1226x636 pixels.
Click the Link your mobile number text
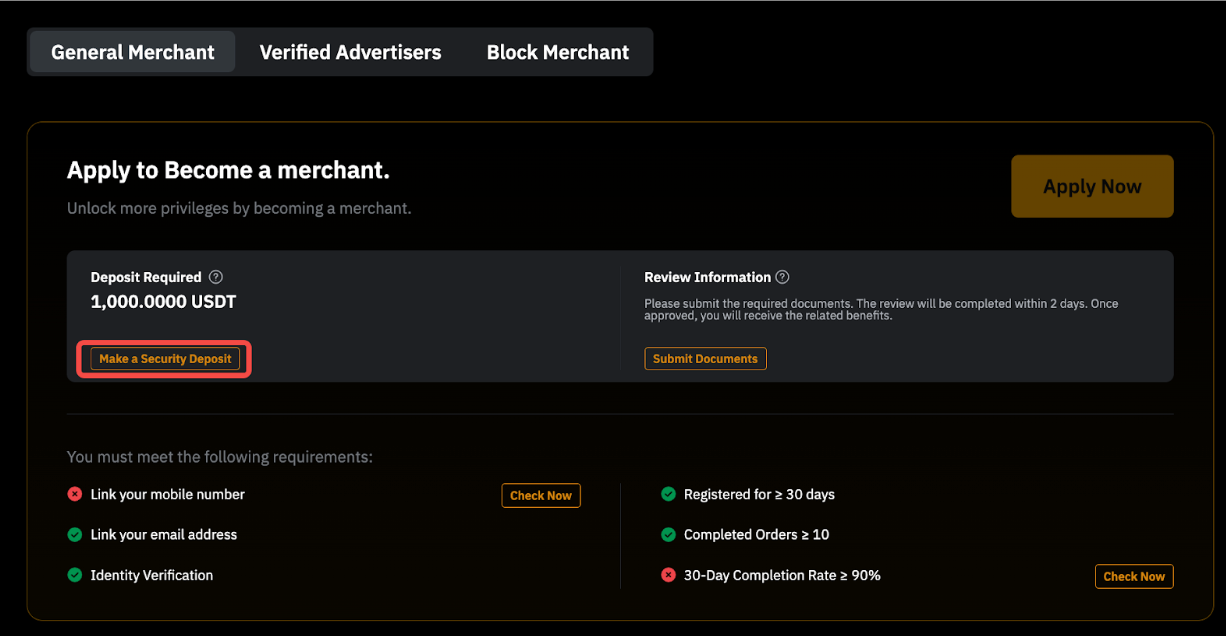[167, 494]
